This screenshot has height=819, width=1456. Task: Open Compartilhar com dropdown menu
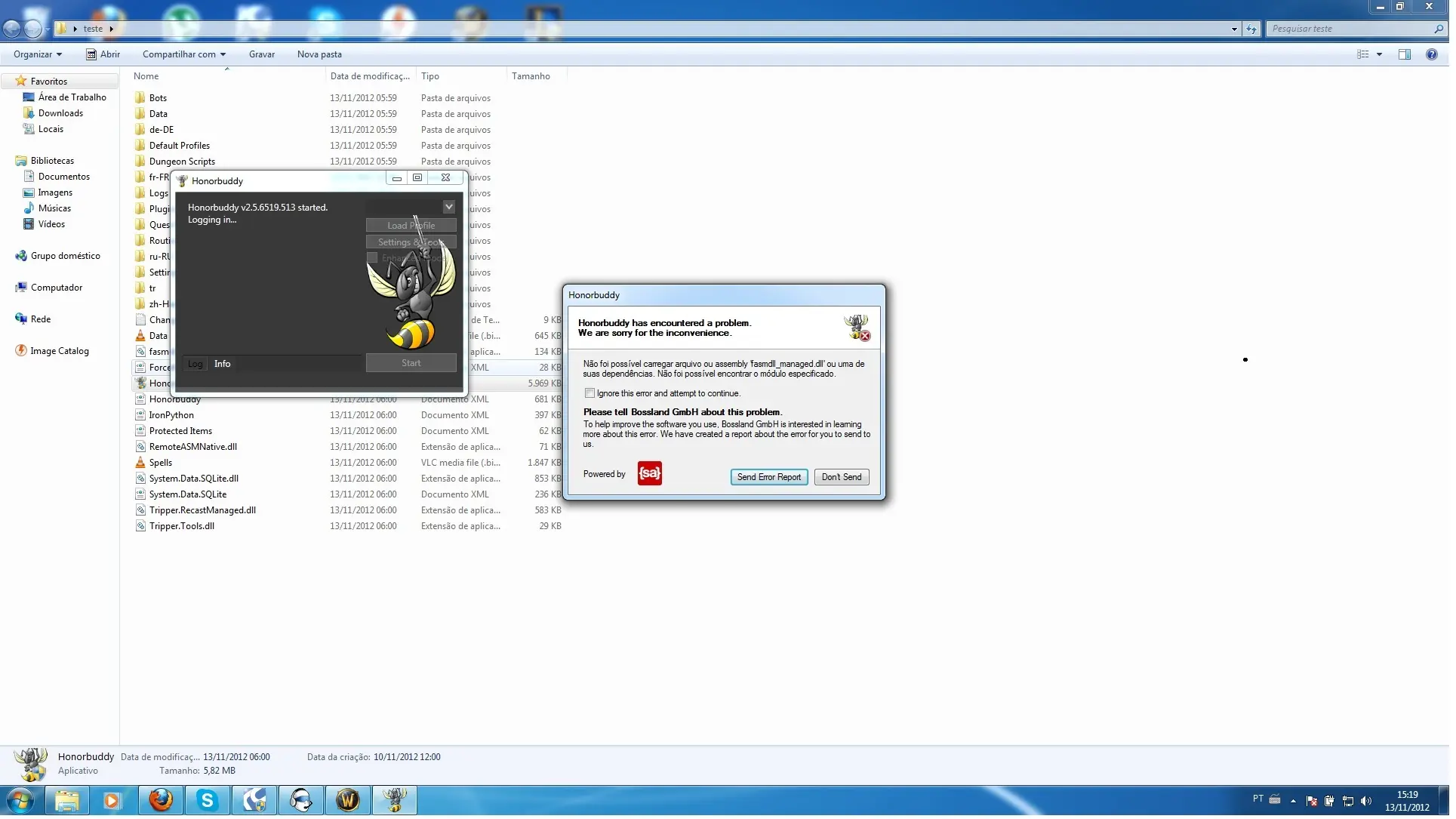point(185,54)
